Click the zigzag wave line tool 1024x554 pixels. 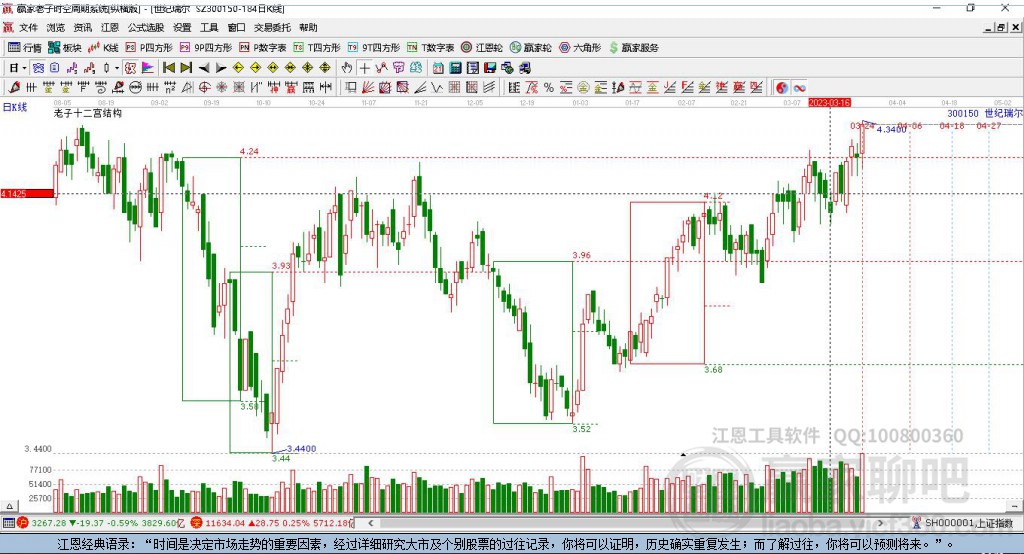(436, 88)
